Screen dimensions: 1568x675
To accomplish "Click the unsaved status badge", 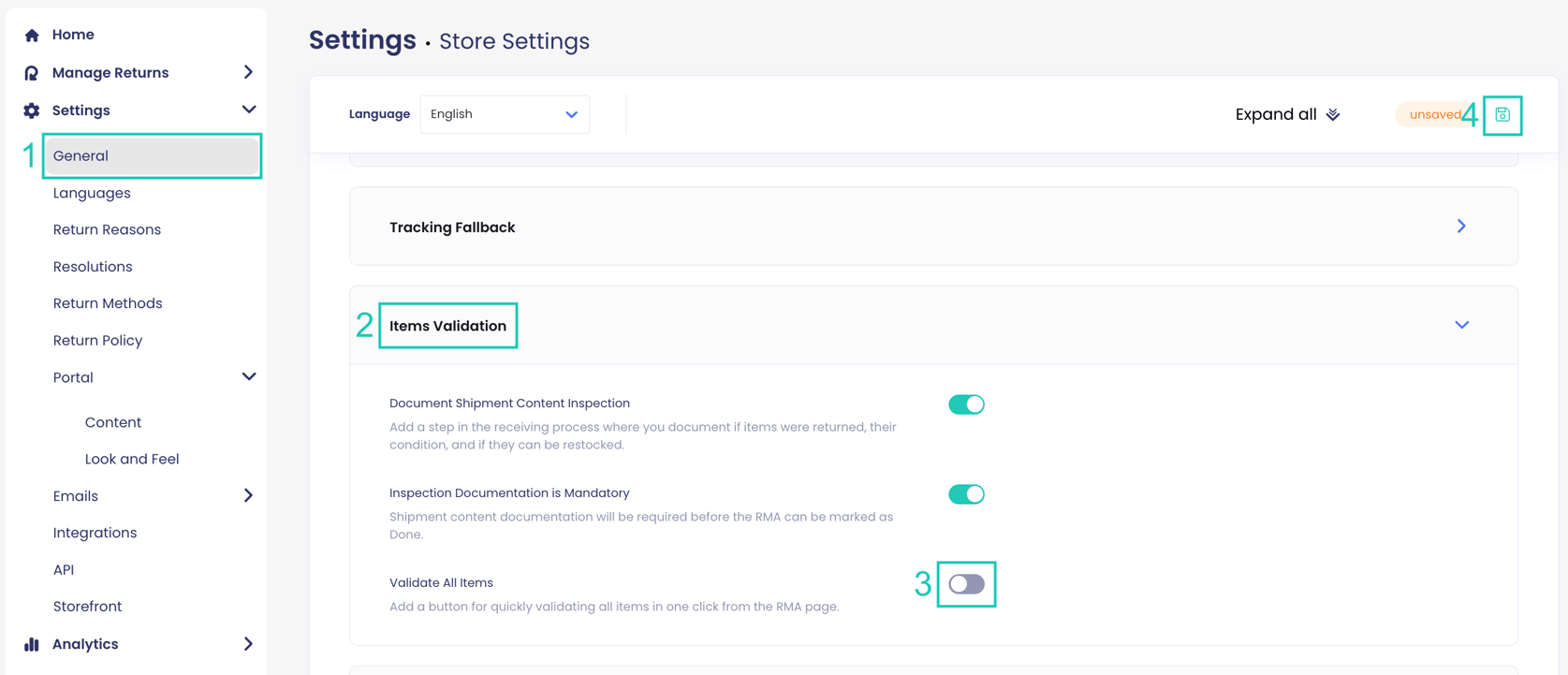I will (x=1435, y=114).
